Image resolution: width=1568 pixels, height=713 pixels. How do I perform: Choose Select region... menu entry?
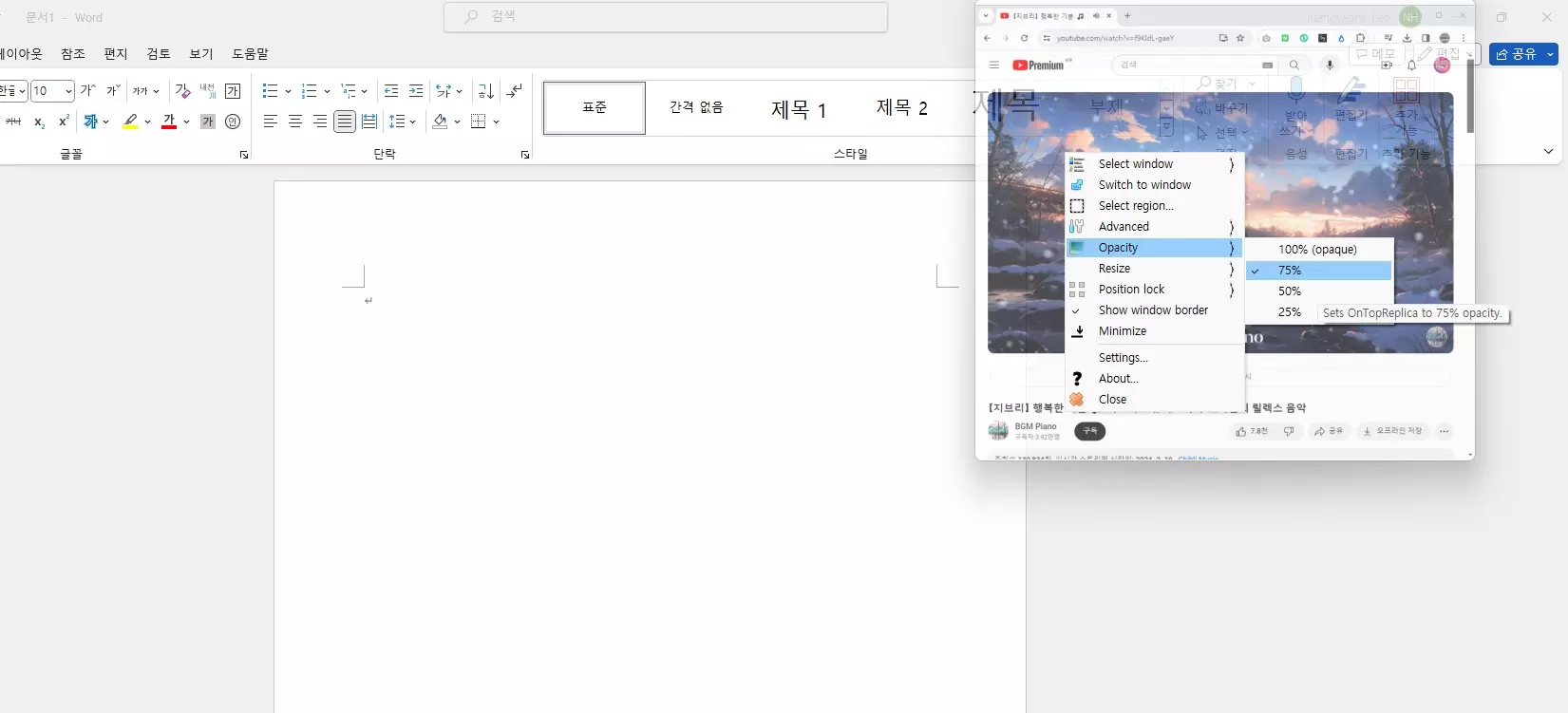[1155, 206]
